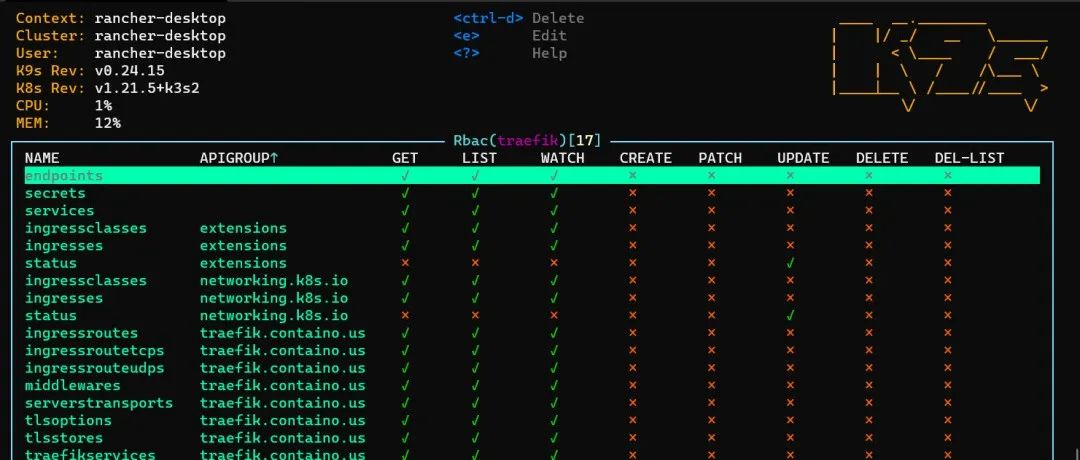Click the NAME column header
1080x460 pixels.
(x=42, y=158)
